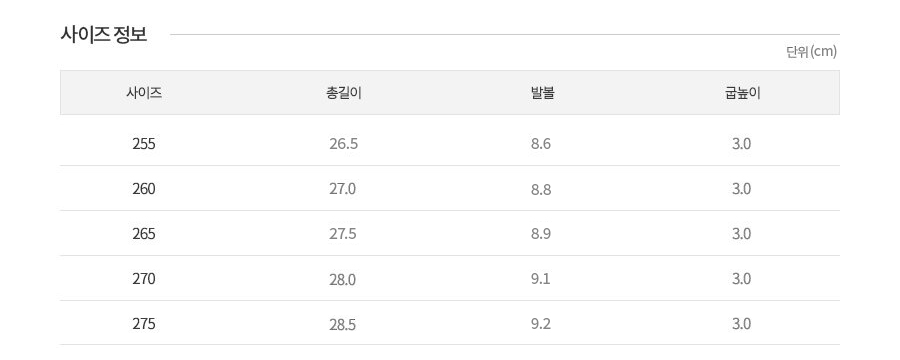Click total length value 26.5
Viewport: 900px width, 360px height.
pos(343,144)
